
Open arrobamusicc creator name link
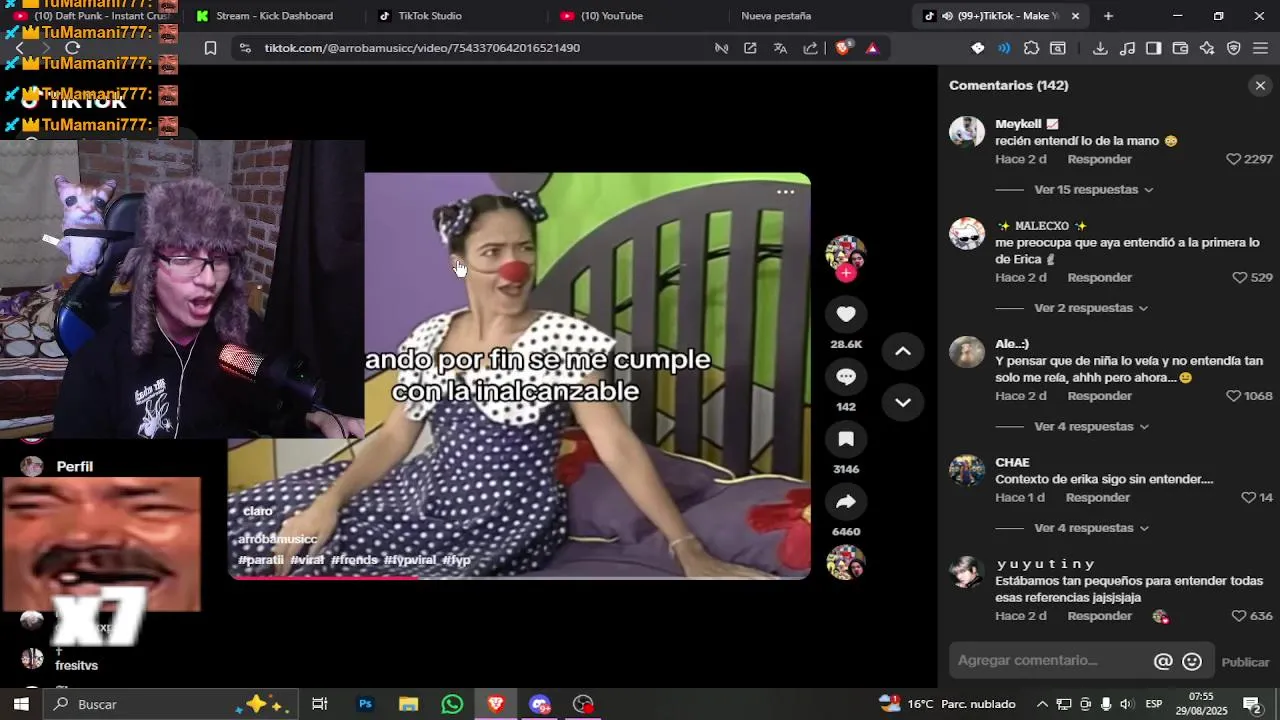(x=277, y=539)
